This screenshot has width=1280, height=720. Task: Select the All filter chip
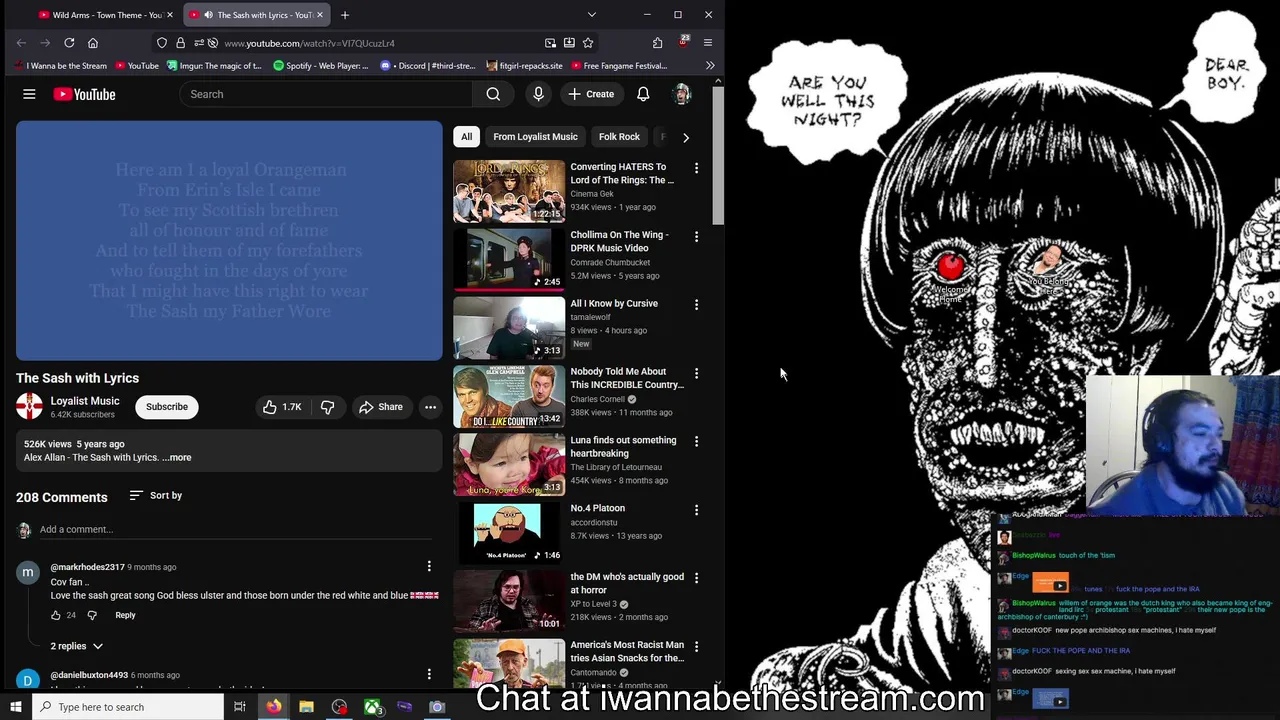point(466,137)
